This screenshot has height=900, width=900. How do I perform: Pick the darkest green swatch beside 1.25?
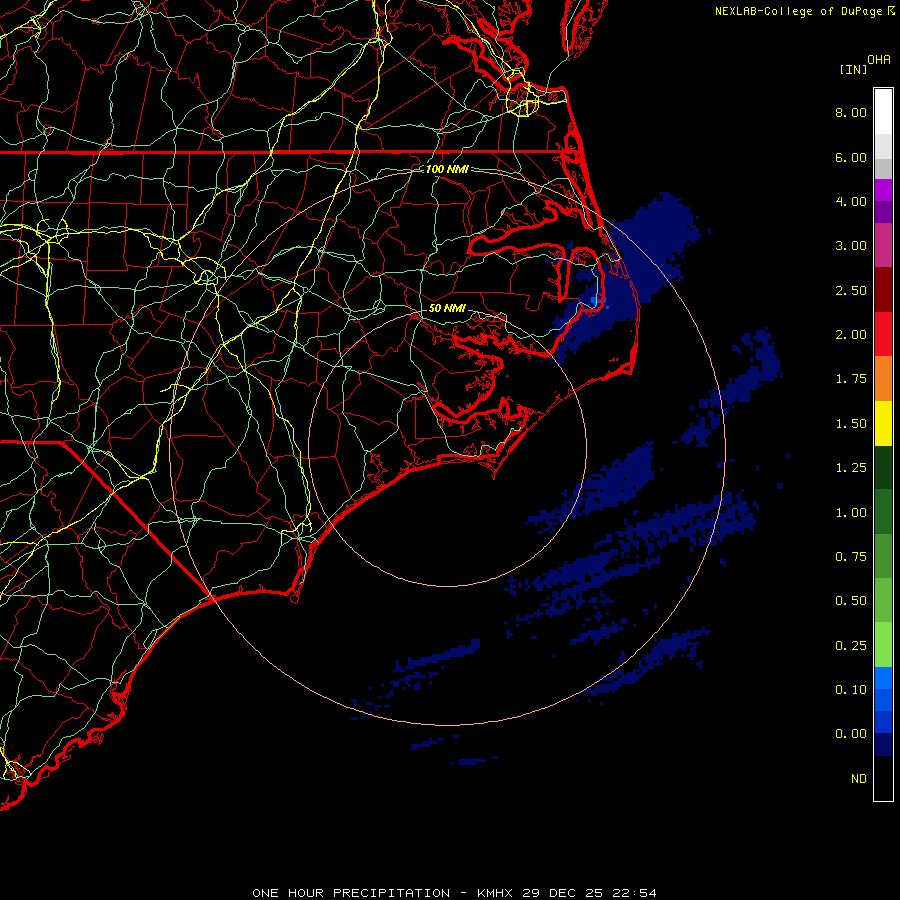[883, 468]
